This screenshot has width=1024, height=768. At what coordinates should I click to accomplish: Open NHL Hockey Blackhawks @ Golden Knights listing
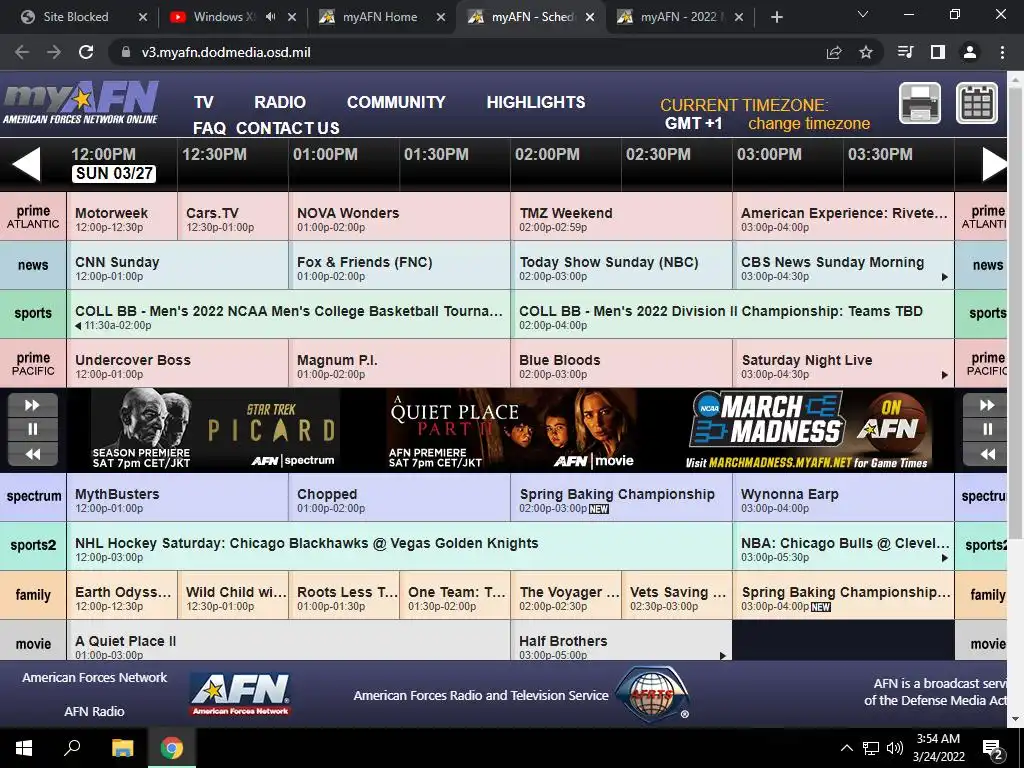click(x=399, y=546)
